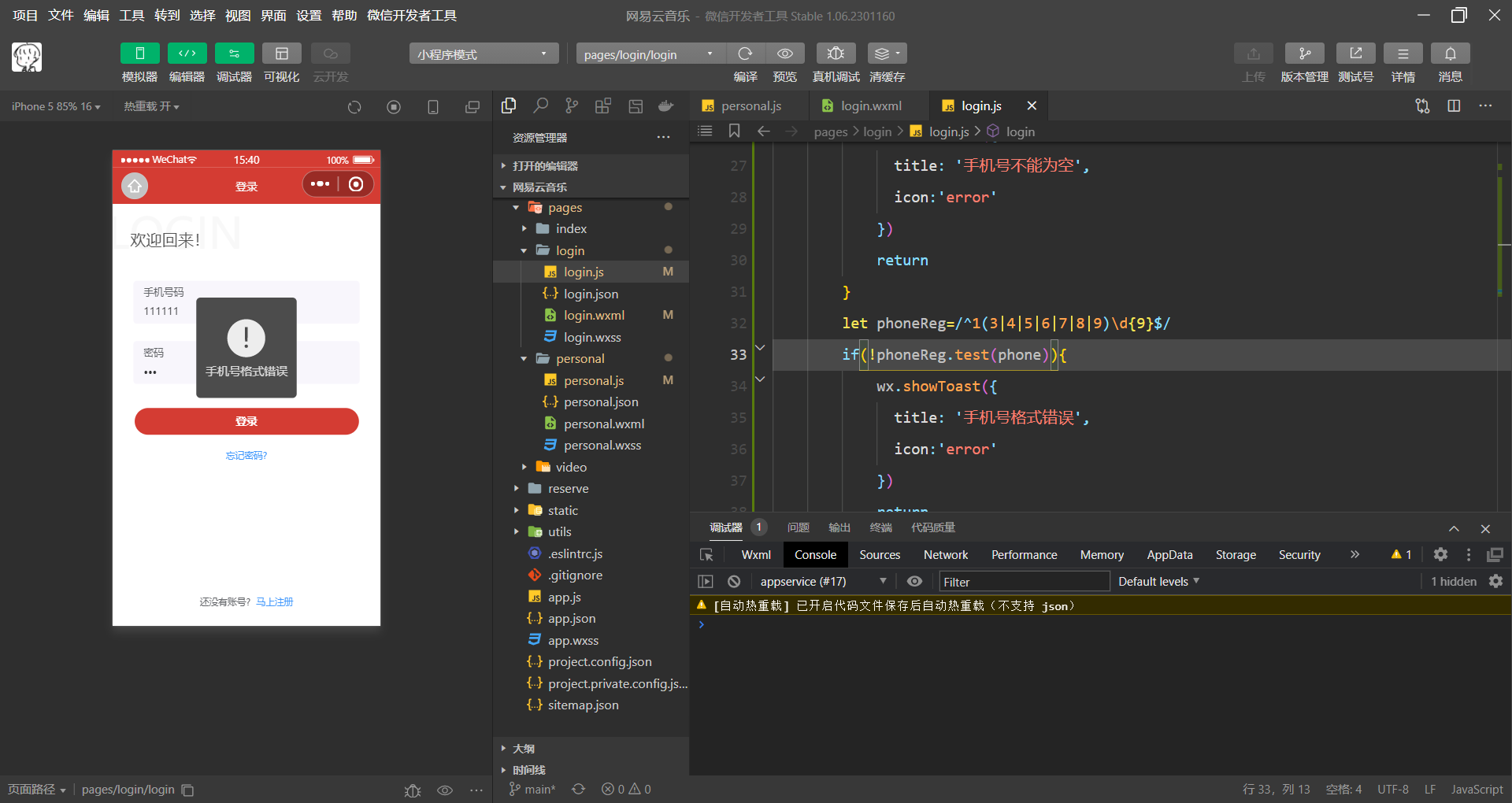1512x803 pixels.
Task: Toggle the 模拟器 simulator panel button
Action: pos(139,54)
